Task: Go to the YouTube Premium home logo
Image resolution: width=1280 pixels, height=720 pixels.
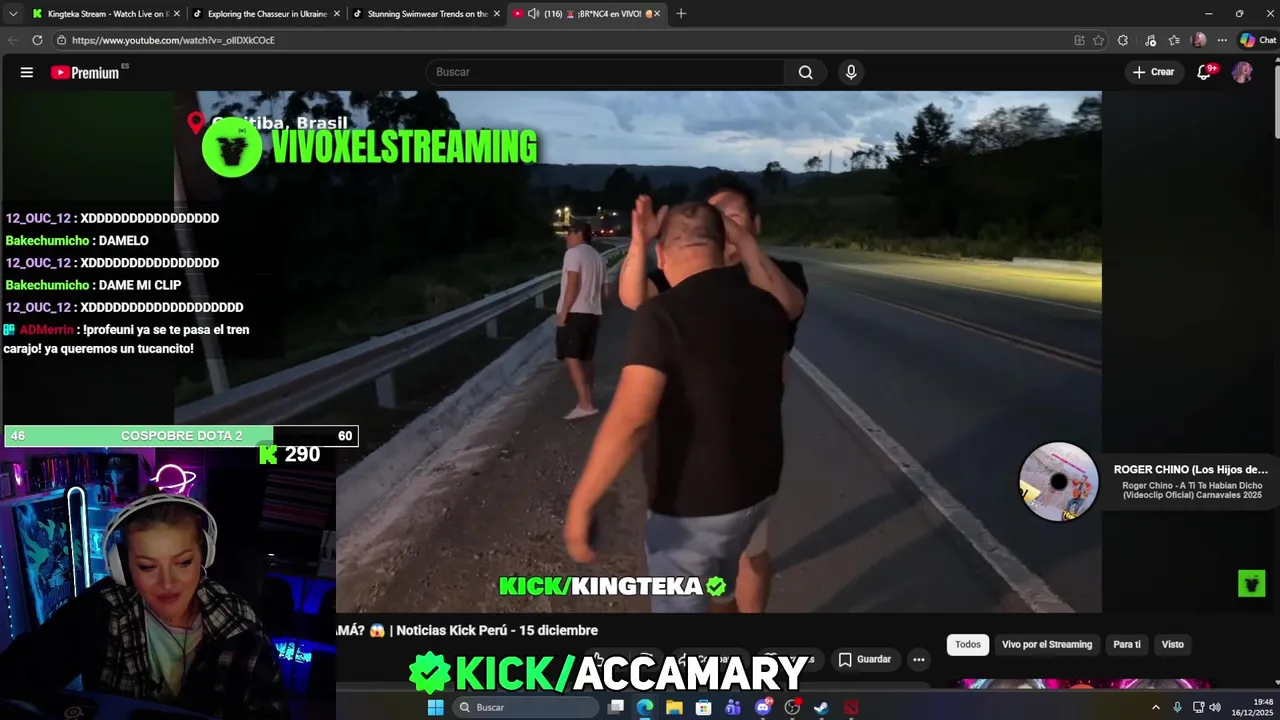Action: (x=85, y=72)
